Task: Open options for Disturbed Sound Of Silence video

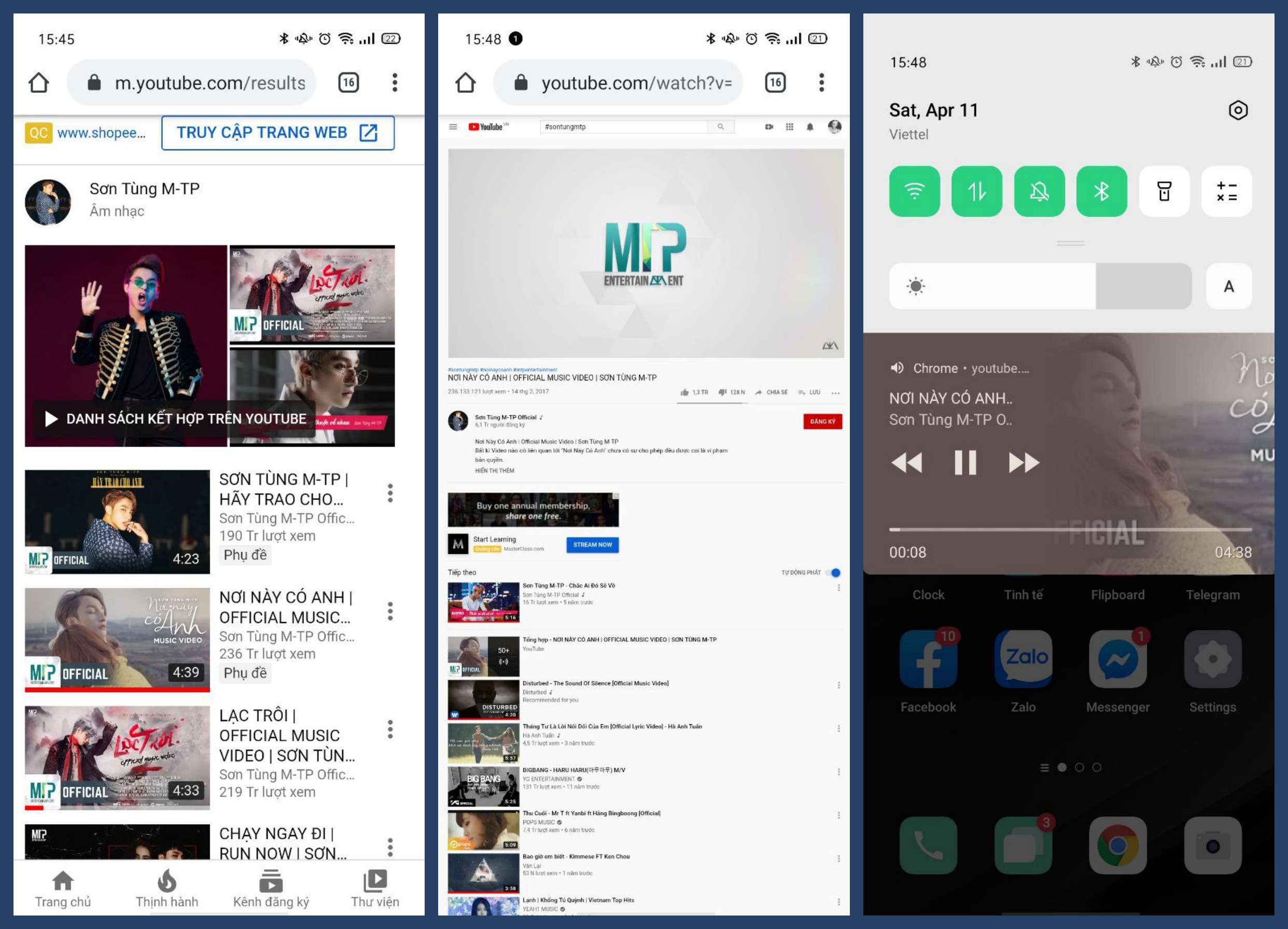Action: coord(839,685)
